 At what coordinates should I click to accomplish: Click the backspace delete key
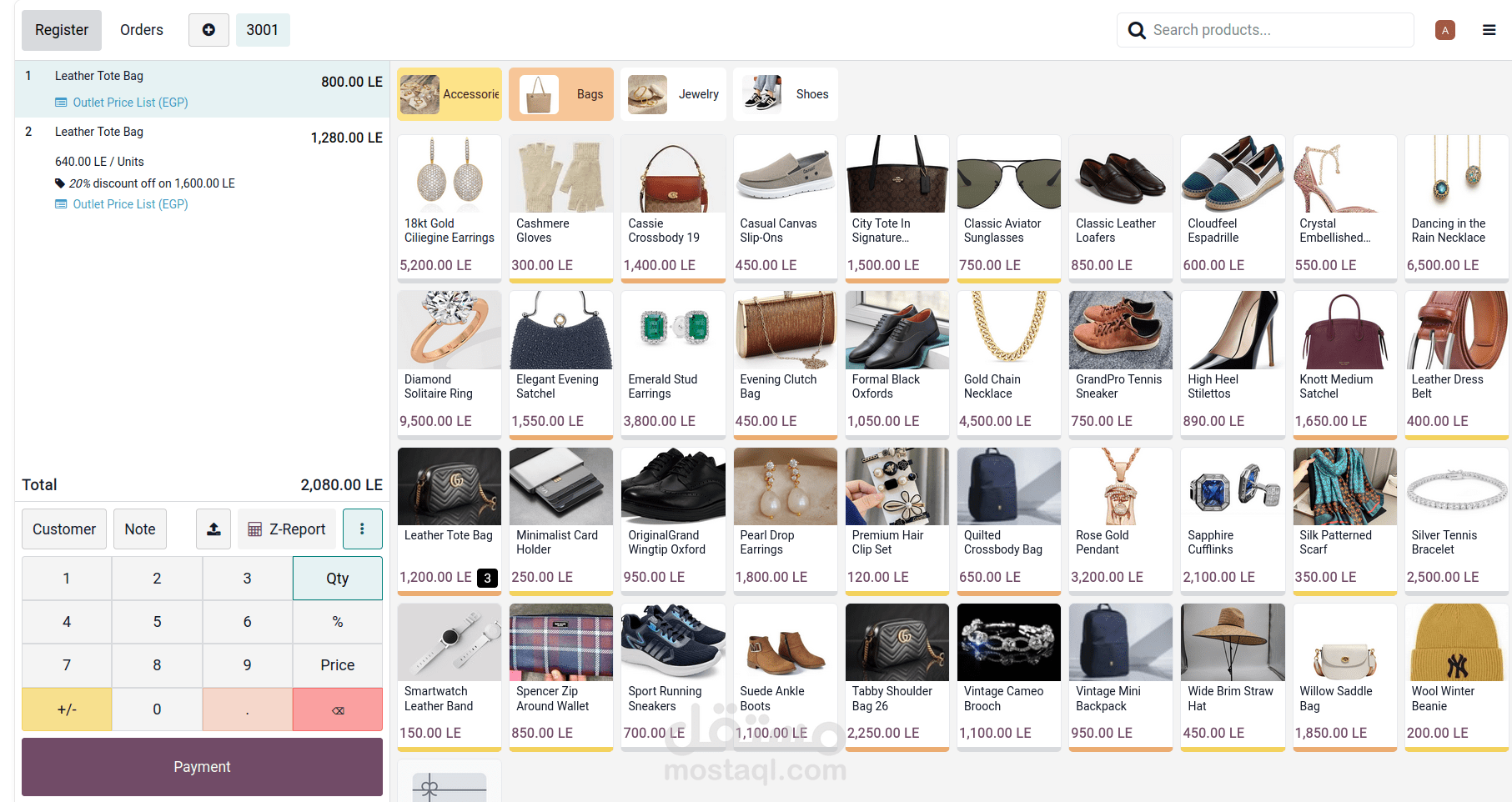[338, 709]
